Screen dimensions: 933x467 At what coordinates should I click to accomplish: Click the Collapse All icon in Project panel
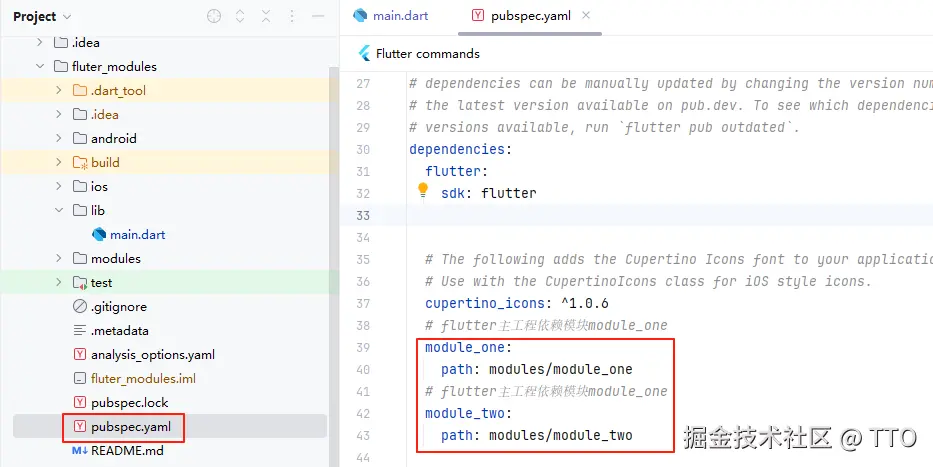pyautogui.click(x=266, y=17)
